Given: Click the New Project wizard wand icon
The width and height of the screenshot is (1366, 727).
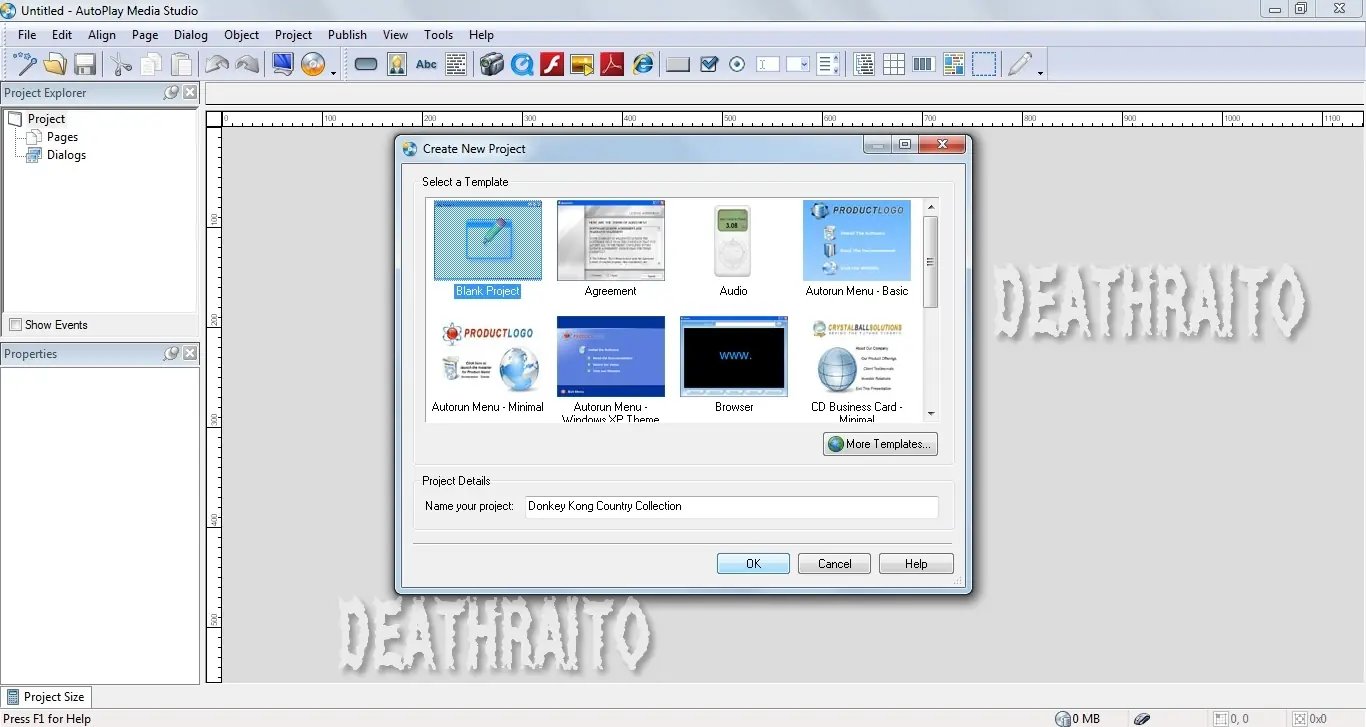Looking at the screenshot, I should click(24, 65).
